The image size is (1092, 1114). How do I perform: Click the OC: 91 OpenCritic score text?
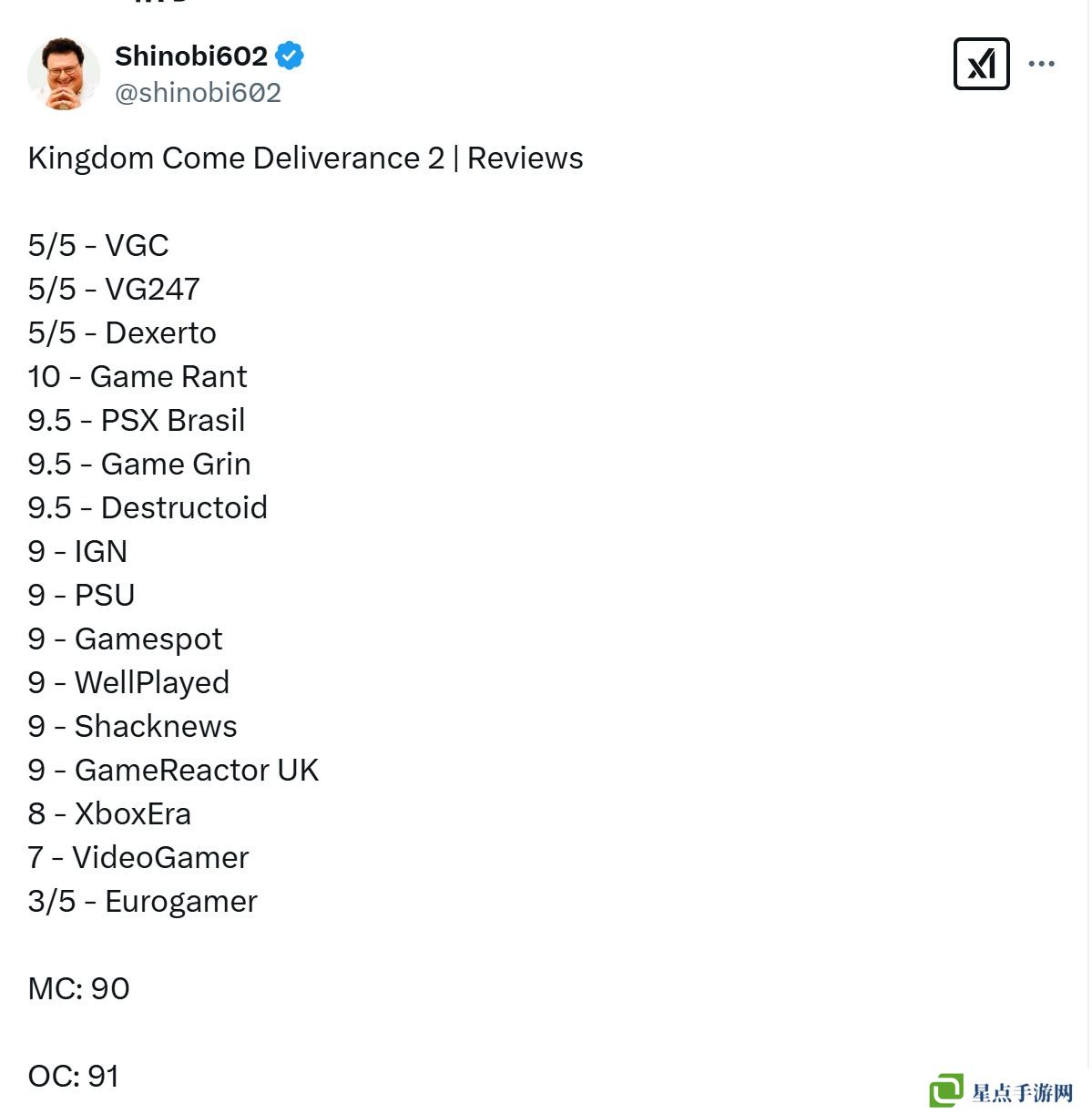(x=74, y=1076)
